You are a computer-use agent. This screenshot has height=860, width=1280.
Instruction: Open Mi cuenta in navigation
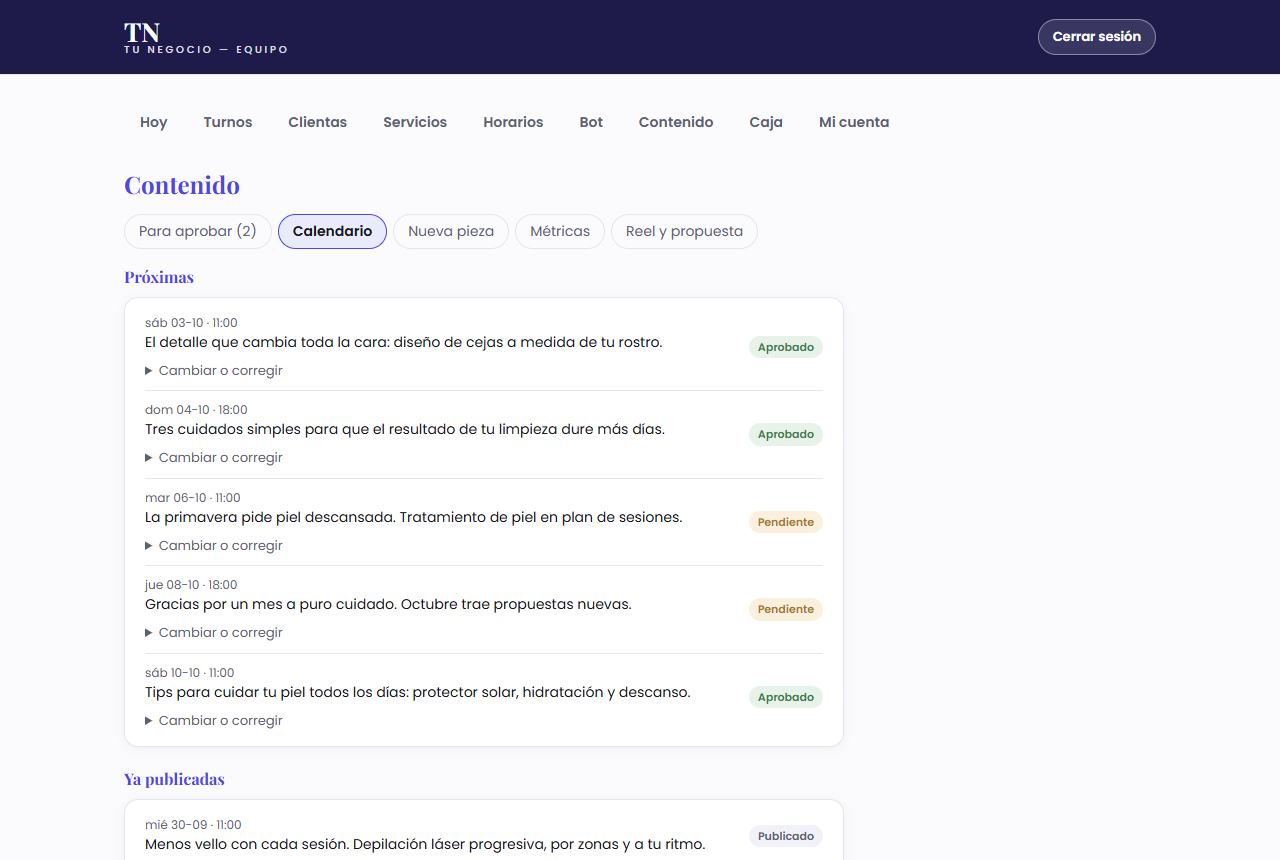pos(854,122)
